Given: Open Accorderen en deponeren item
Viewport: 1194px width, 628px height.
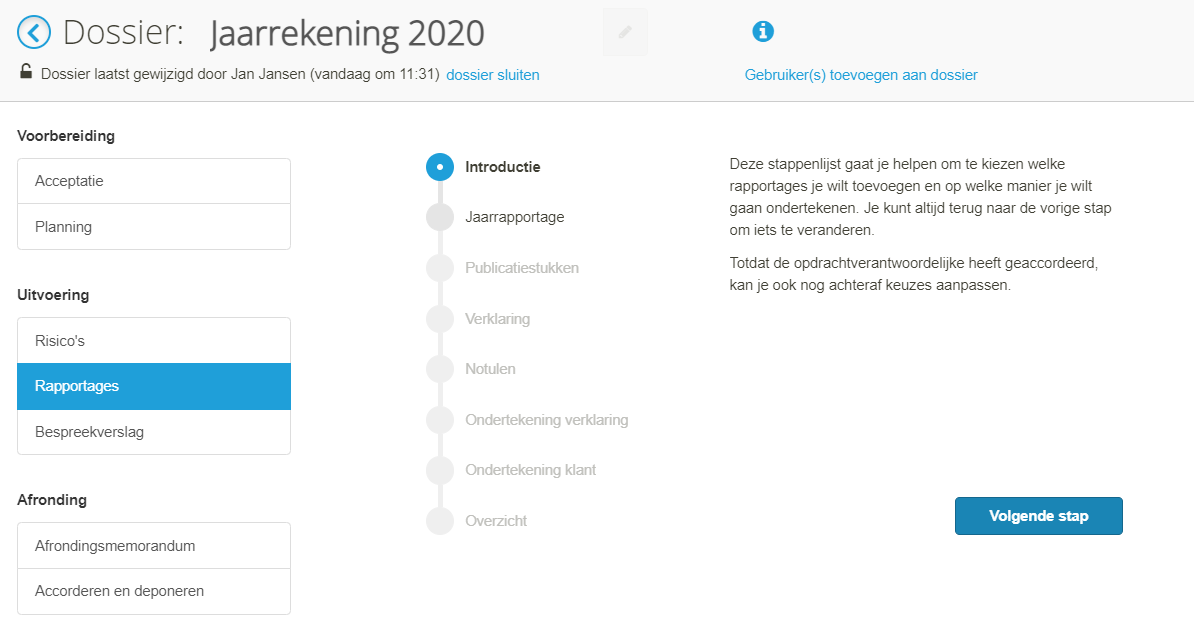Looking at the screenshot, I should point(154,591).
